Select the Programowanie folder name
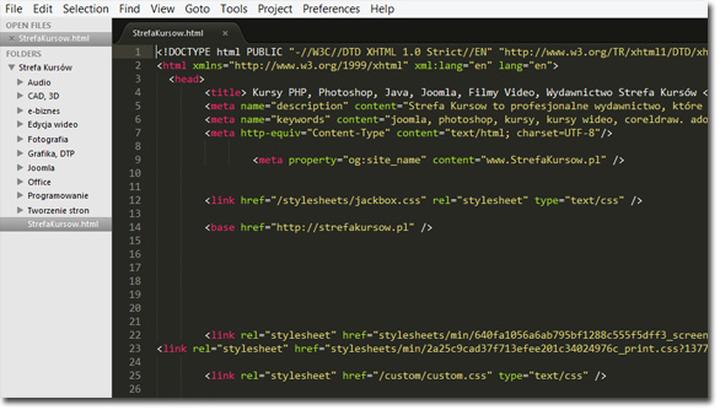Image resolution: width=720 pixels, height=410 pixels. click(58, 196)
